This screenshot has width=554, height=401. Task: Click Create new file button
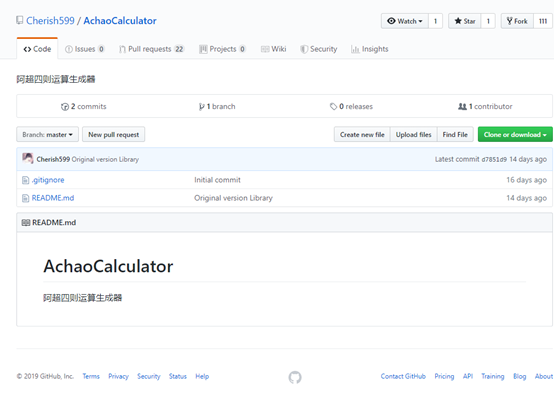coord(362,135)
